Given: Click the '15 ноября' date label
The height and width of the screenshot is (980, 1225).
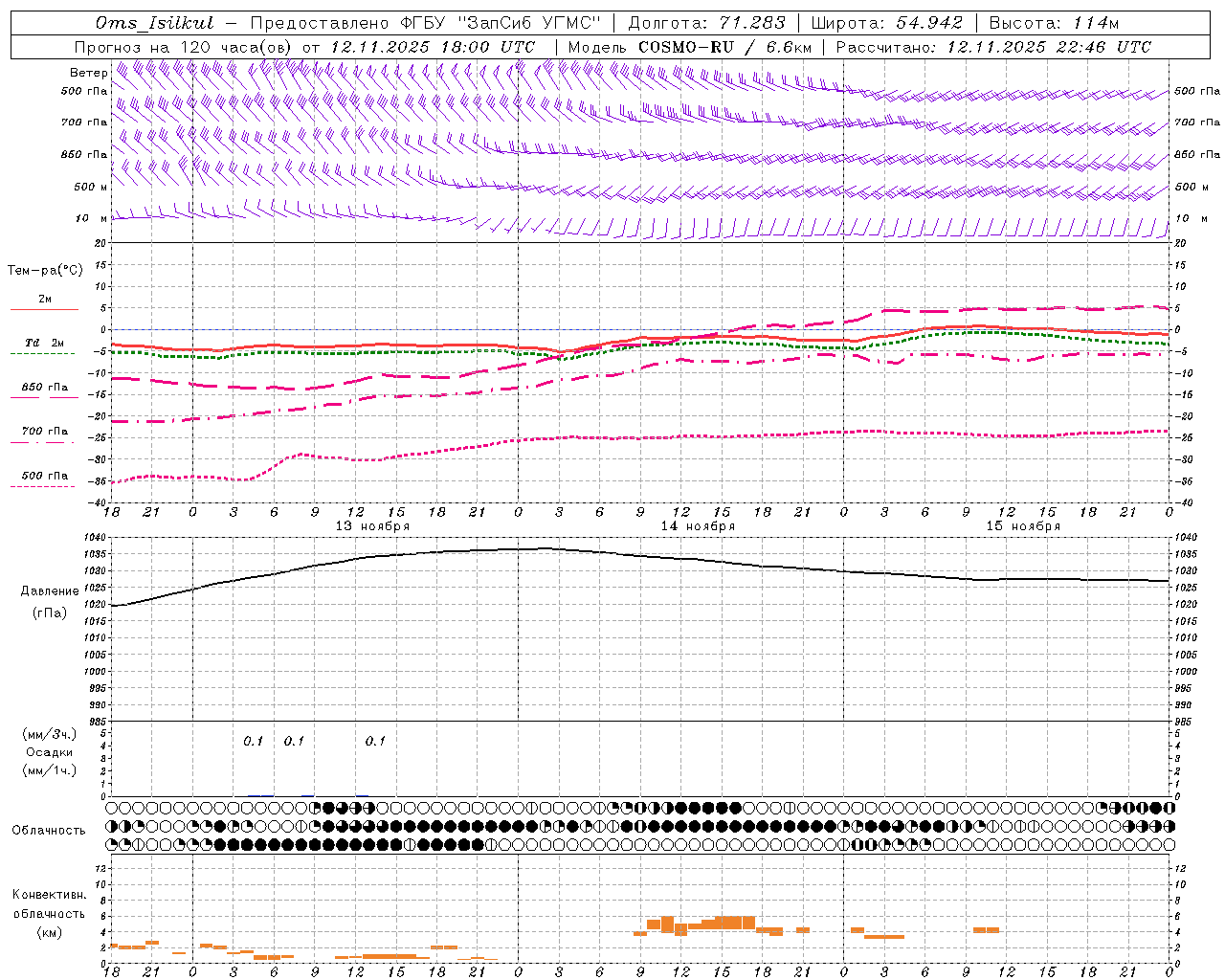Looking at the screenshot, I should coord(1023,526).
